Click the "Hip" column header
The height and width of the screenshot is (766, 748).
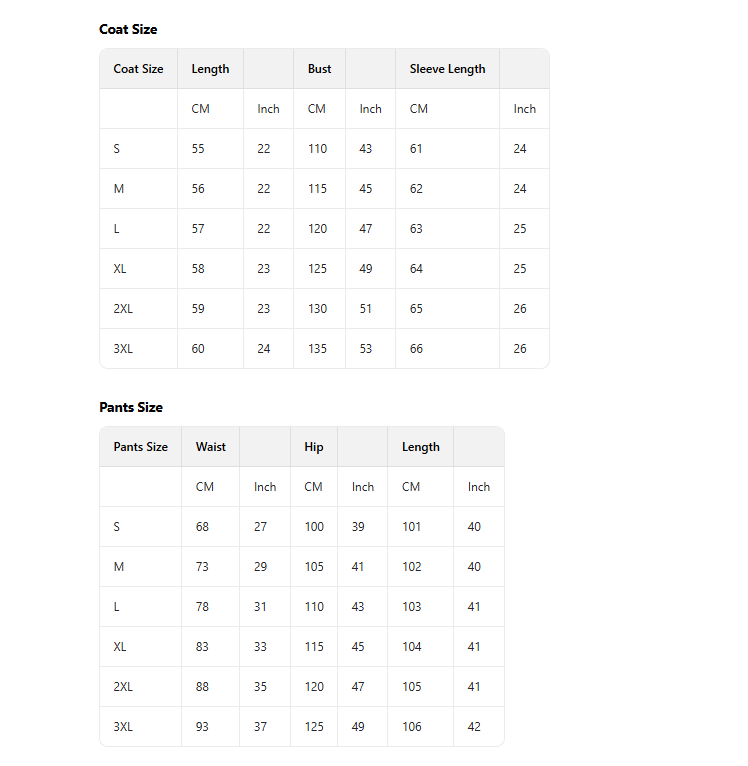[x=314, y=447]
